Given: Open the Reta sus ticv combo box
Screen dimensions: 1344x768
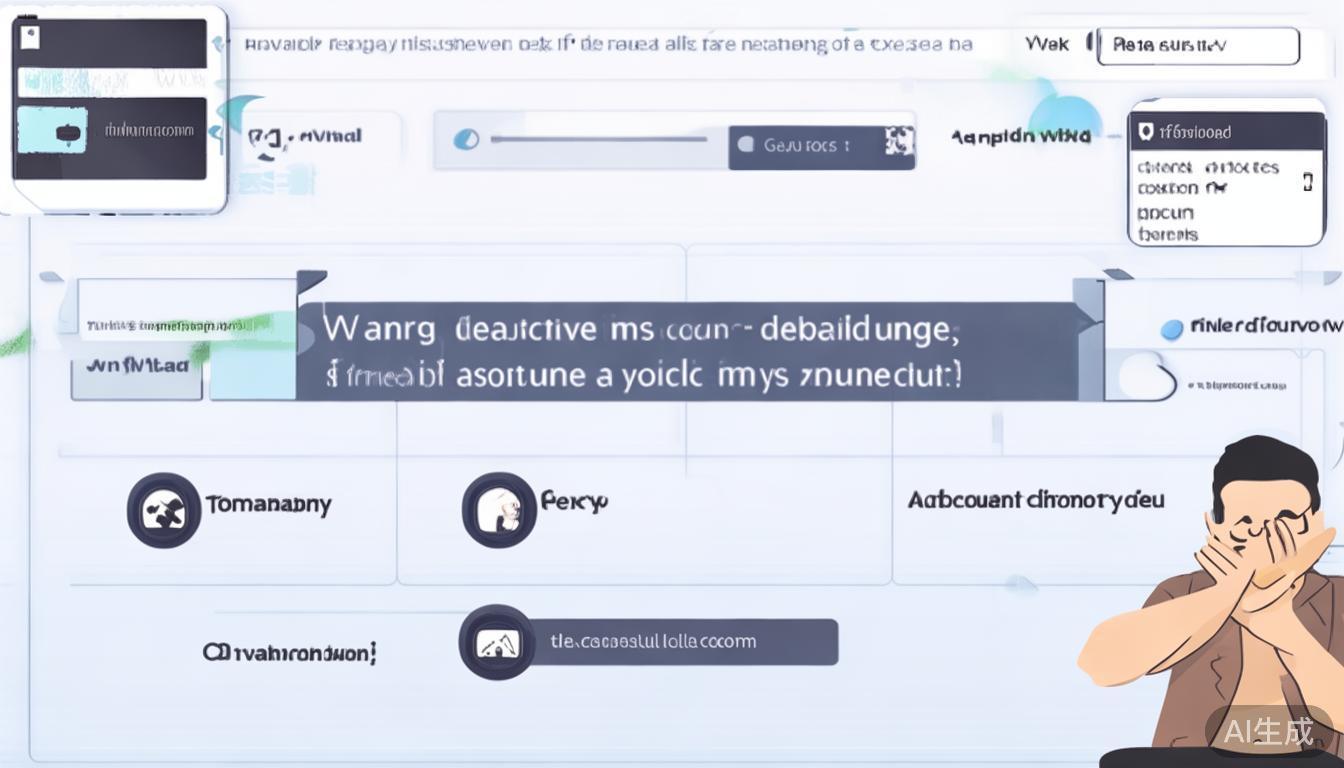Looking at the screenshot, I should (1198, 46).
